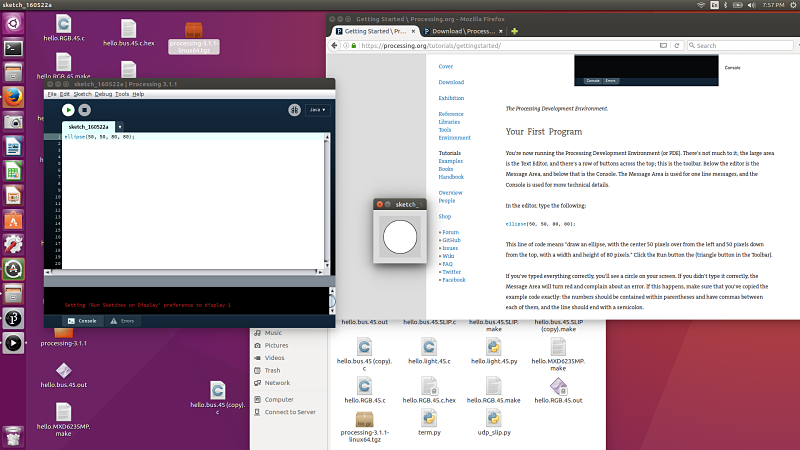The height and width of the screenshot is (450, 800).
Task: Click the console scrollbar in Processing
Action: coord(332,301)
